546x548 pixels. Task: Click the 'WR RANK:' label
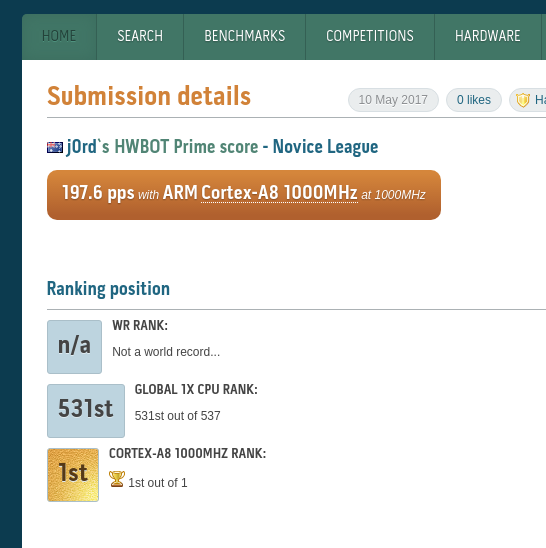point(140,326)
